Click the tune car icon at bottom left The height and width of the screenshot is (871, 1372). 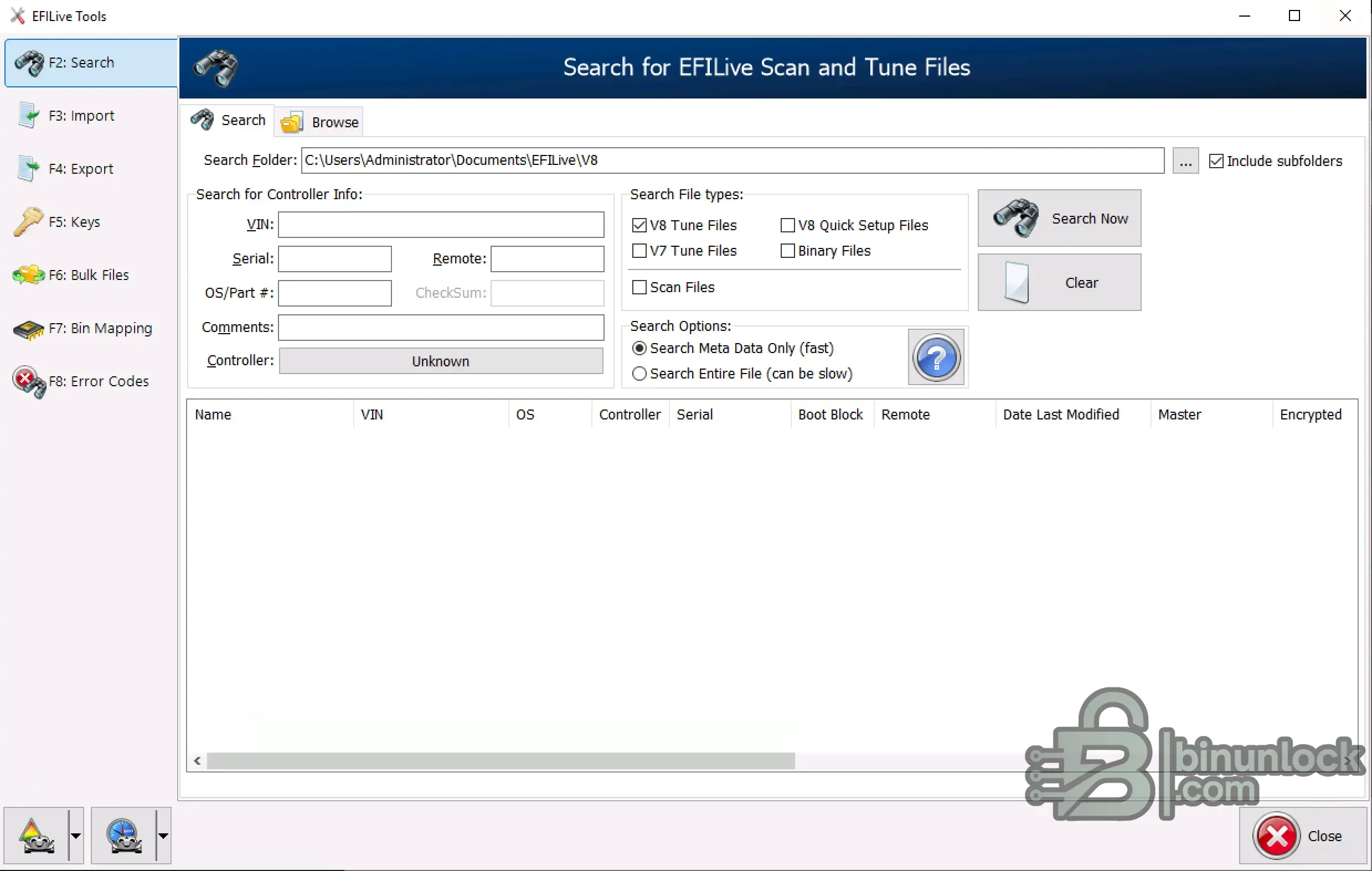pos(37,836)
